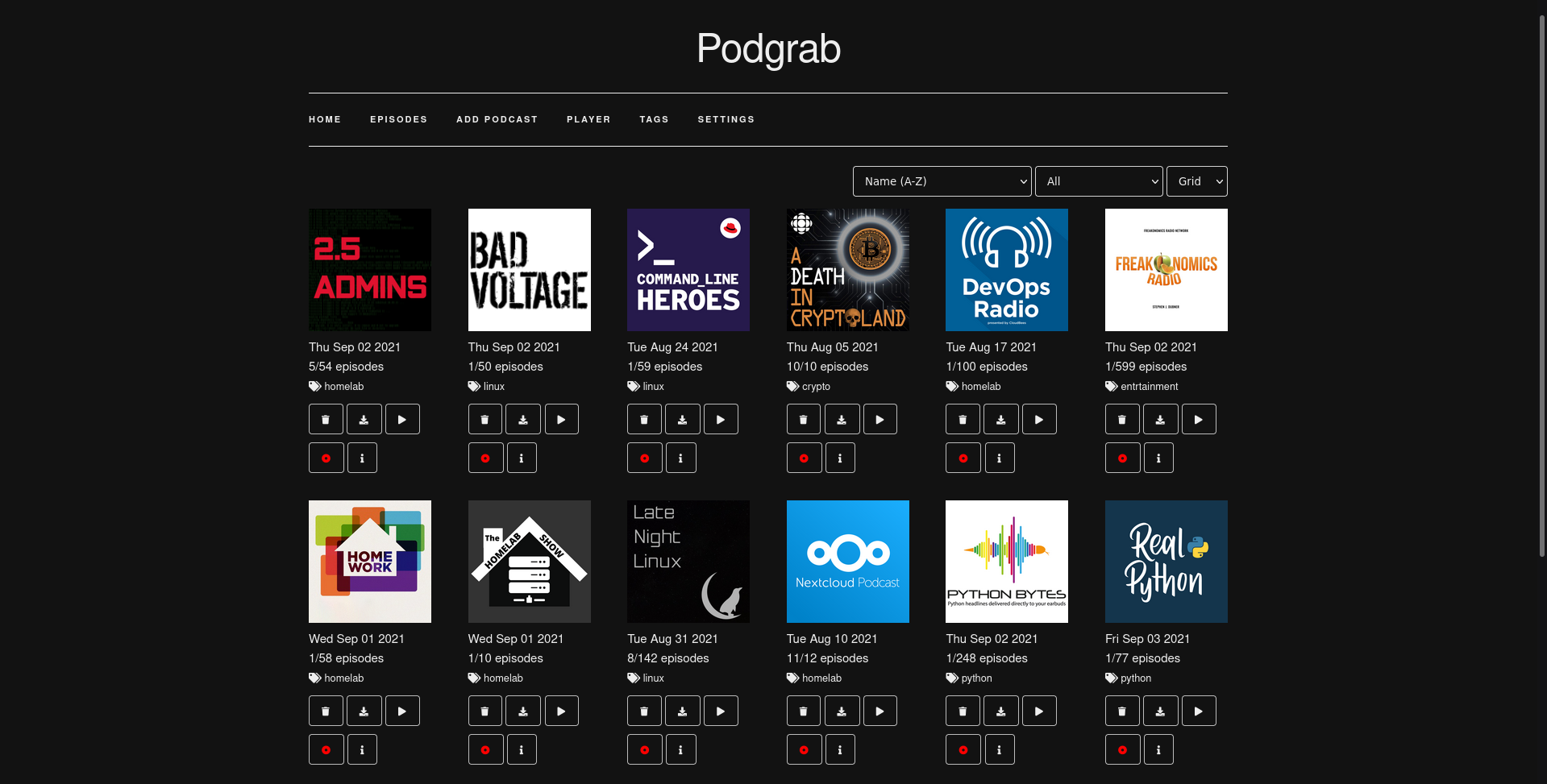Navigate to the SETTINGS page

pos(726,119)
